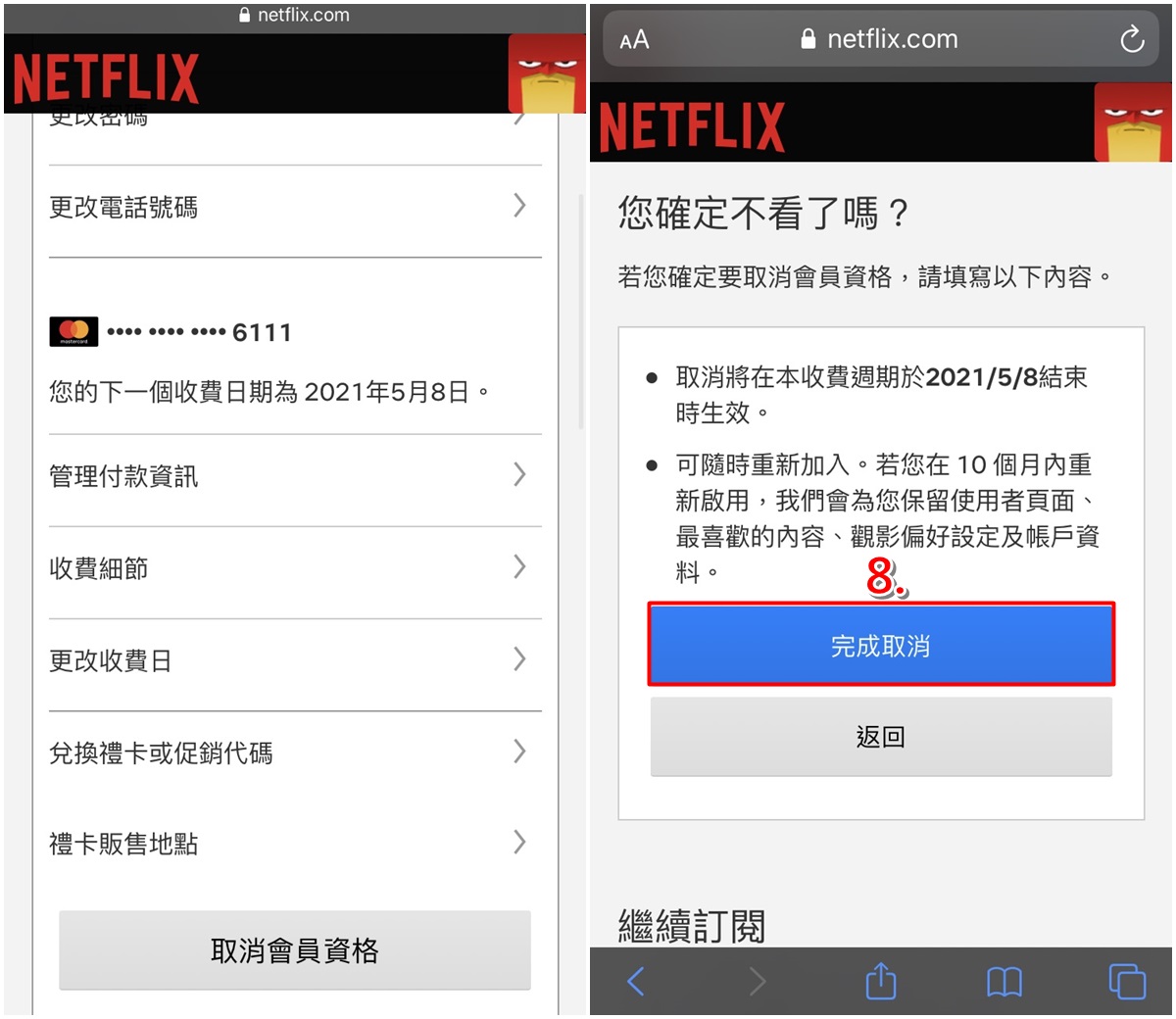Screen dimensions: 1176x1019
Task: Tap 若您確定要取消會員資格 instruction text
Action: pyautogui.click(x=864, y=277)
